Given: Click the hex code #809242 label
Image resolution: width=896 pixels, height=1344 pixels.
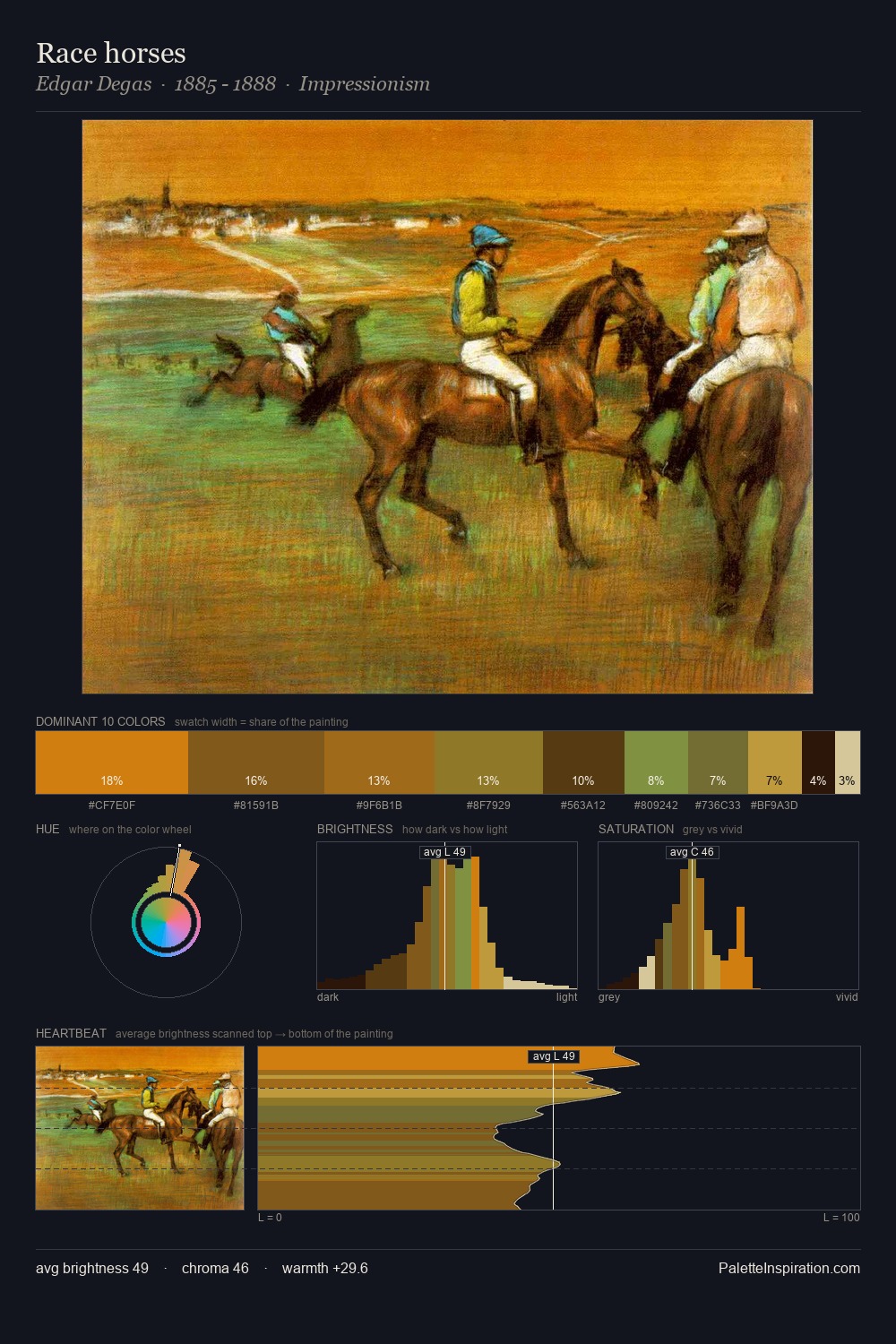Looking at the screenshot, I should pos(656,806).
